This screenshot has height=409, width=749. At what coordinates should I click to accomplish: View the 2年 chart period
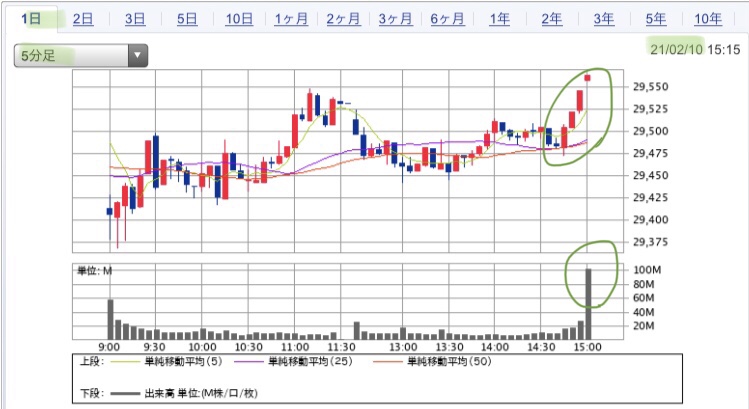(x=552, y=19)
